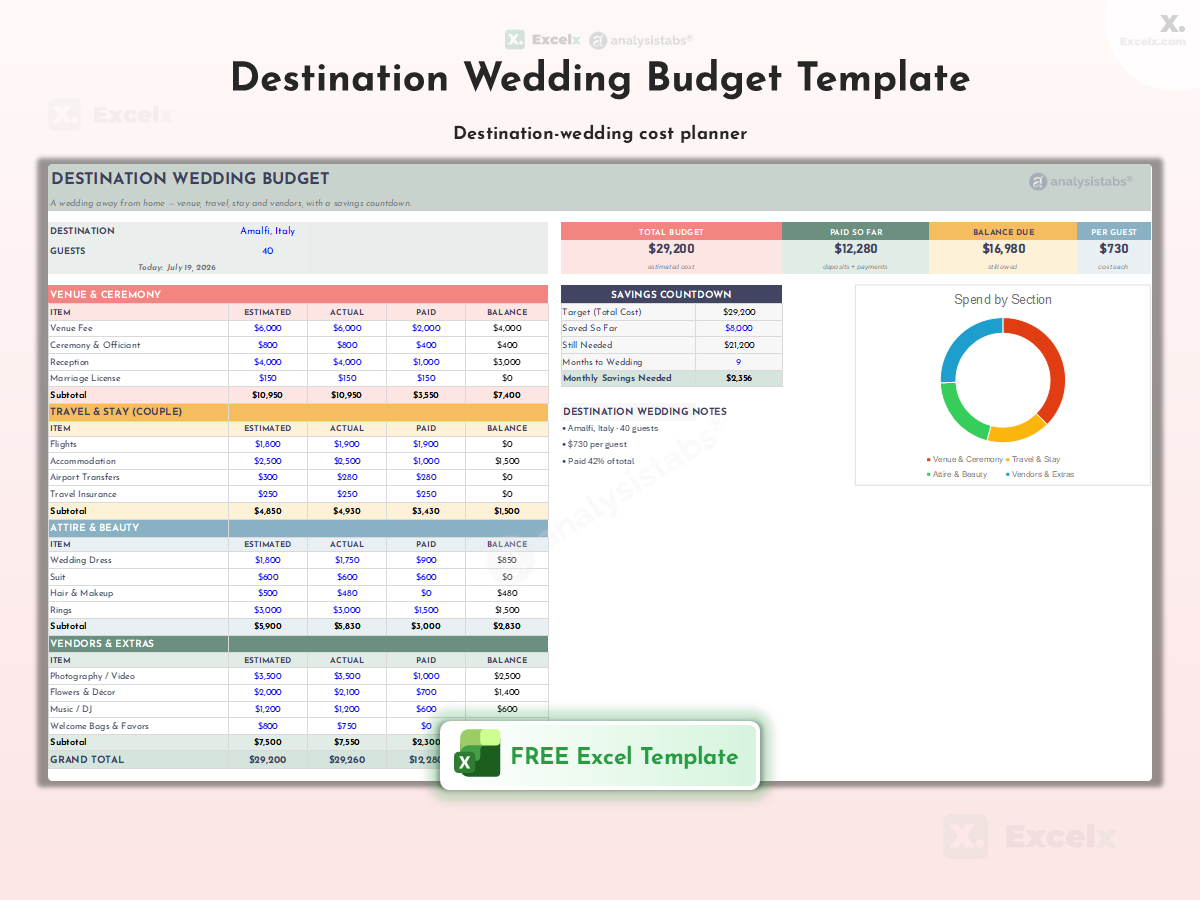Click the Venue & Ceremony legend entry
The image size is (1200, 900).
pyautogui.click(x=964, y=459)
